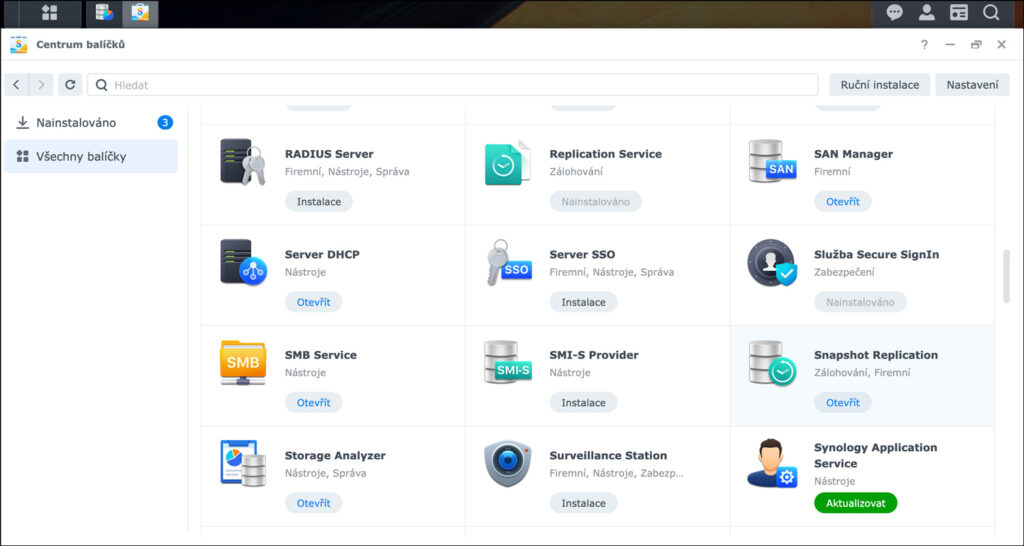Go back using the left arrow button

17,85
